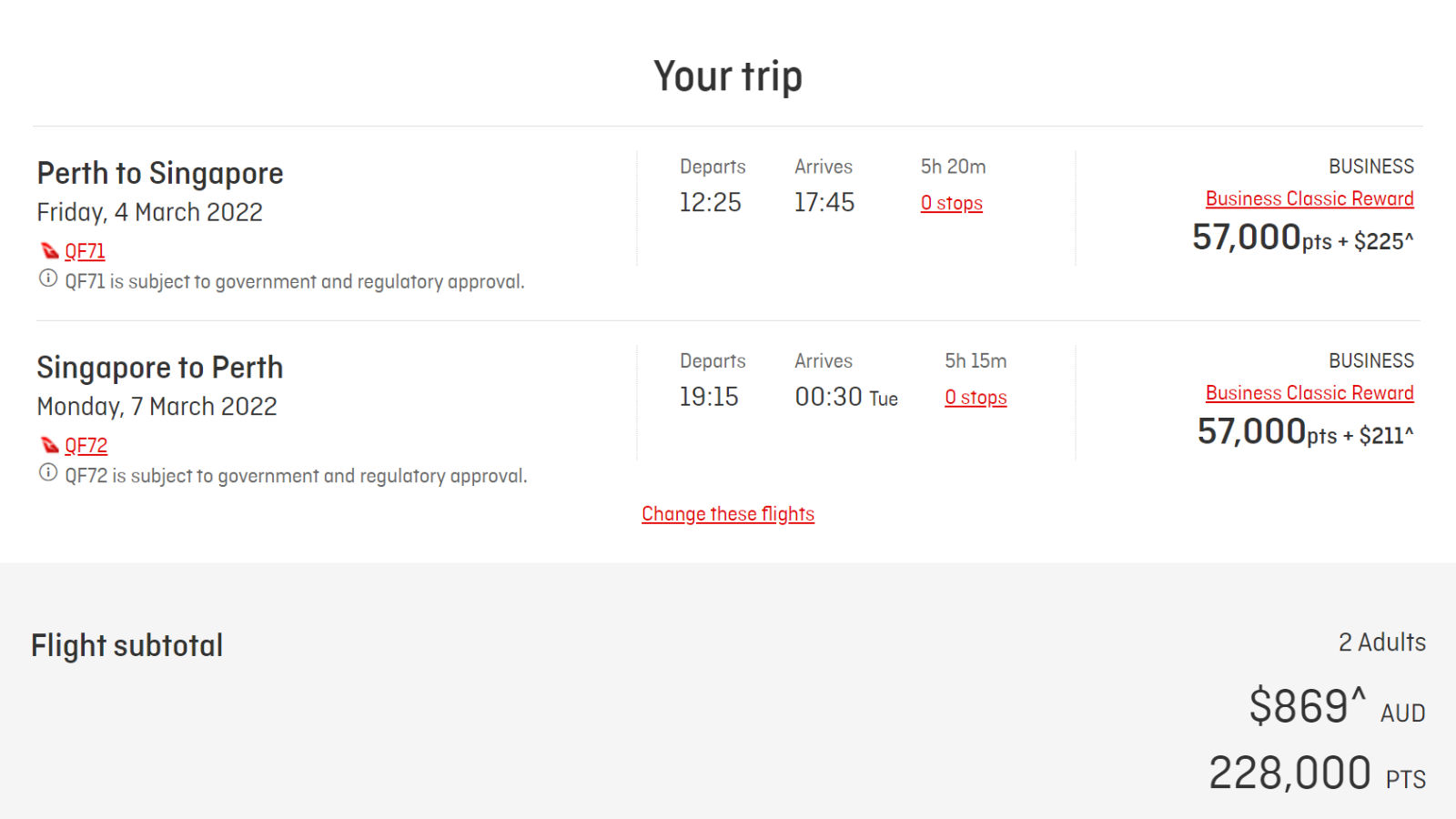Screen dimensions: 1456x819
Task: Click the info icon beside QF71 approval notice
Action: 48,279
